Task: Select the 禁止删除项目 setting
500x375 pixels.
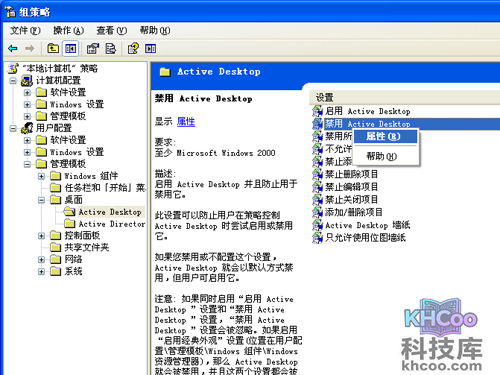Action: tap(351, 174)
